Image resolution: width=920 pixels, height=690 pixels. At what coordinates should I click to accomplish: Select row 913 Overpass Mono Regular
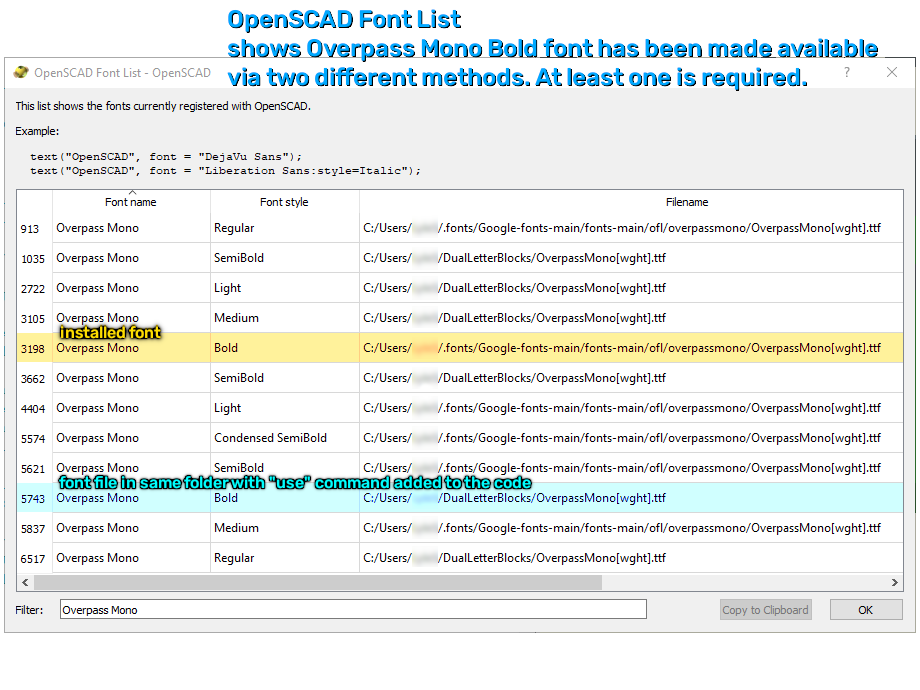coord(98,228)
